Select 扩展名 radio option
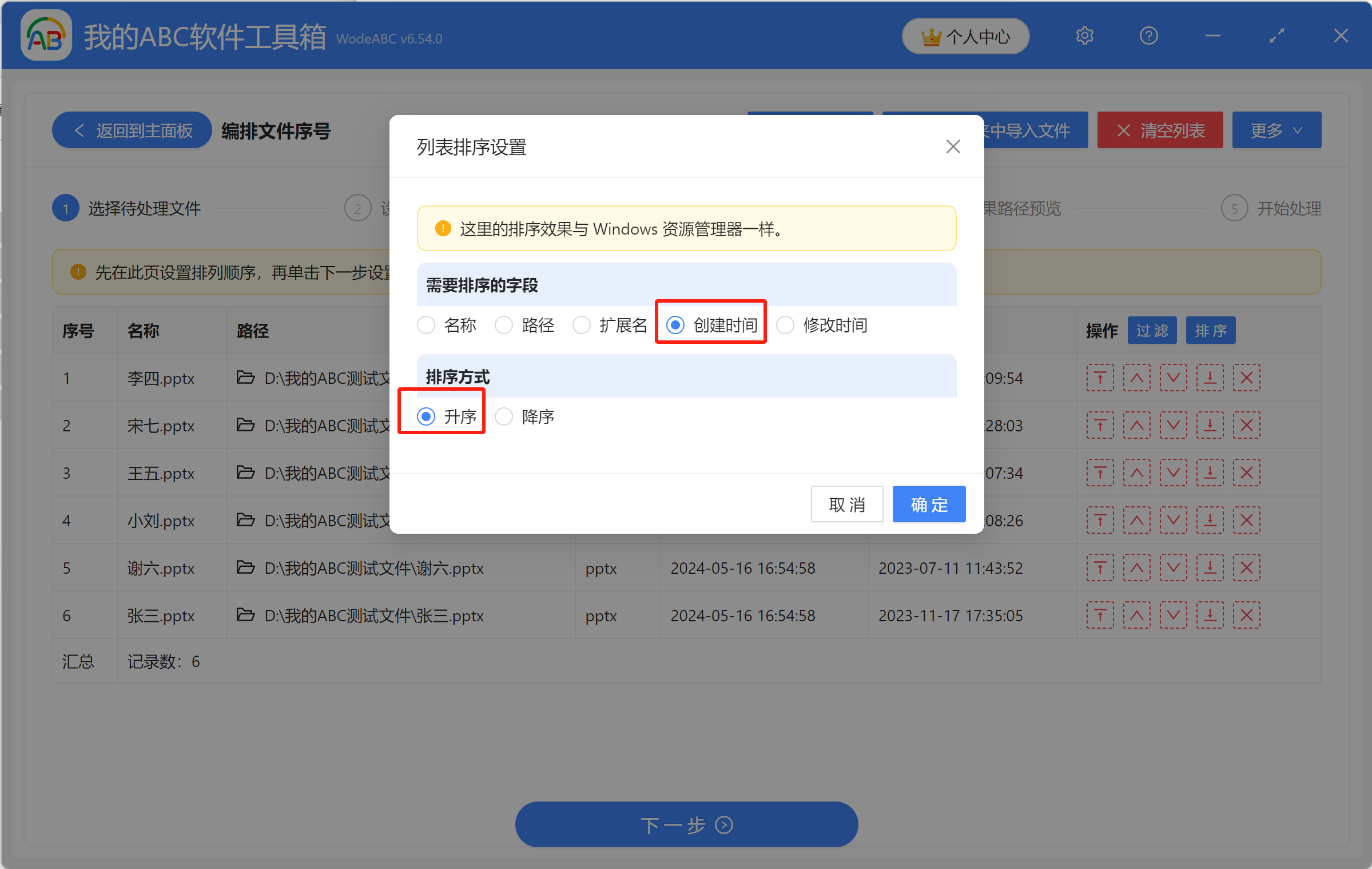The image size is (1372, 869). tap(582, 326)
